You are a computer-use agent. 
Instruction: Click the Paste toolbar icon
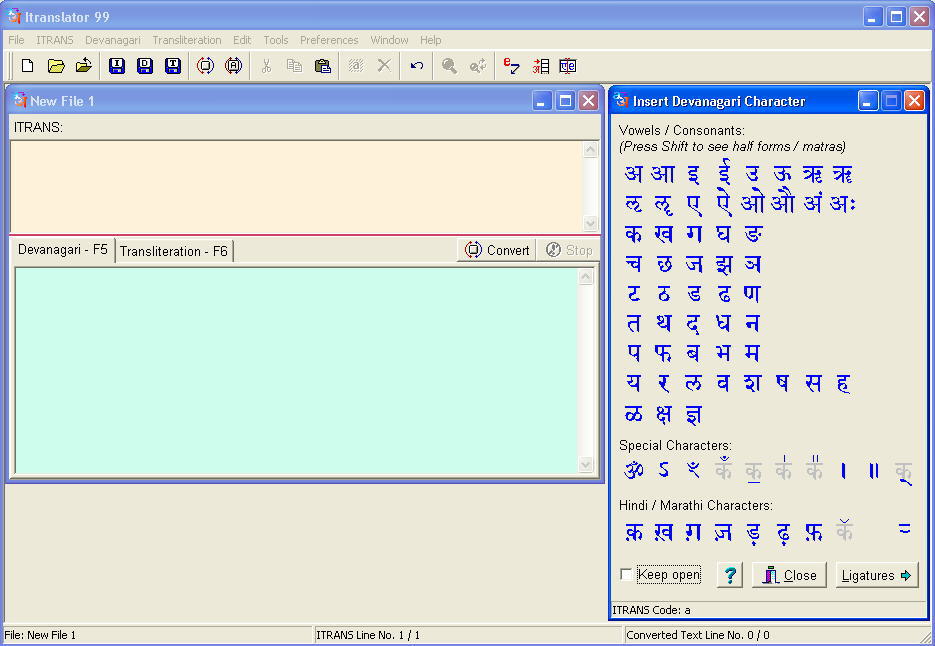click(x=323, y=66)
